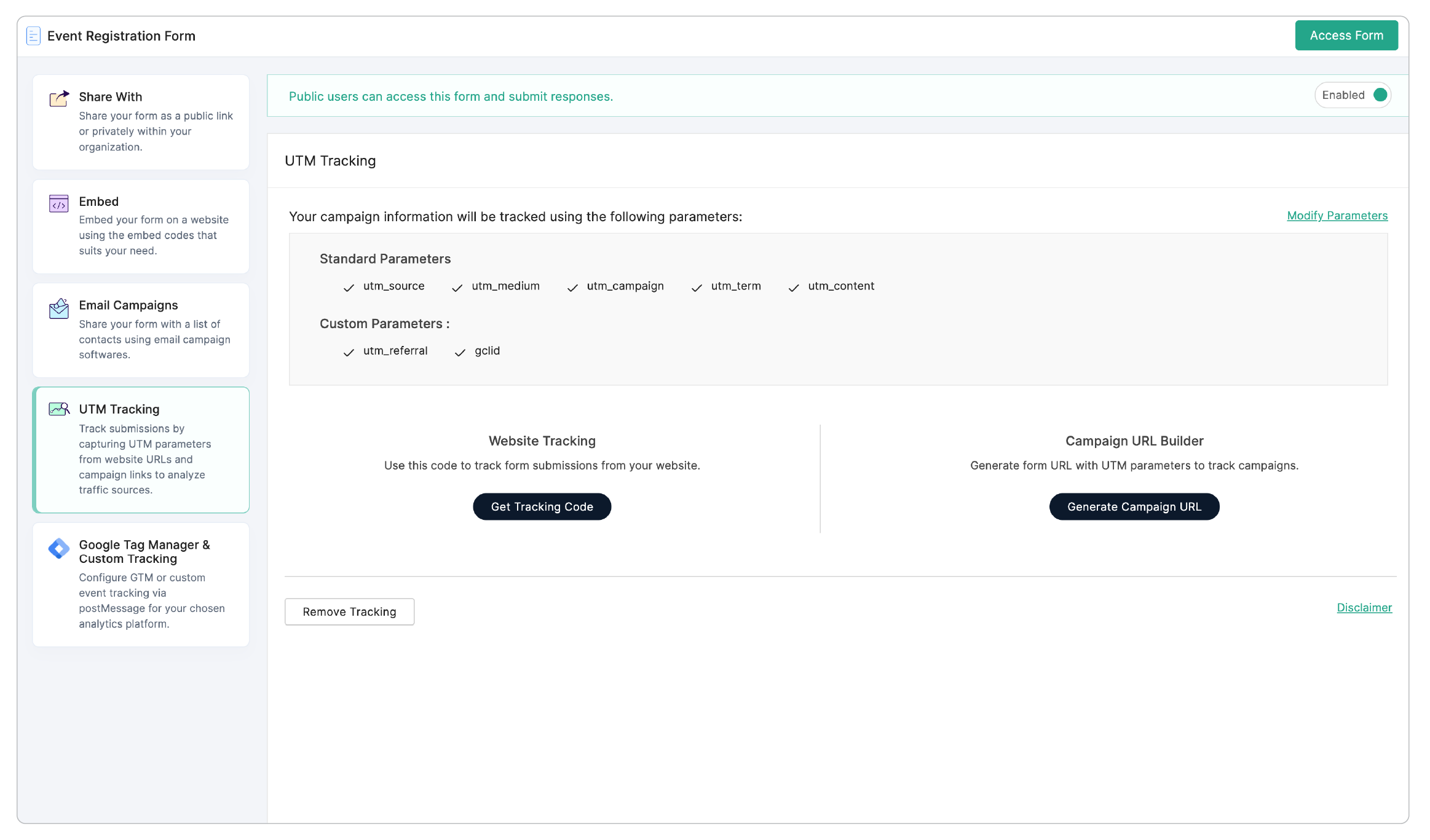This screenshot has width=1430, height=840.
Task: Click the utm_campaign checked parameter
Action: click(625, 286)
